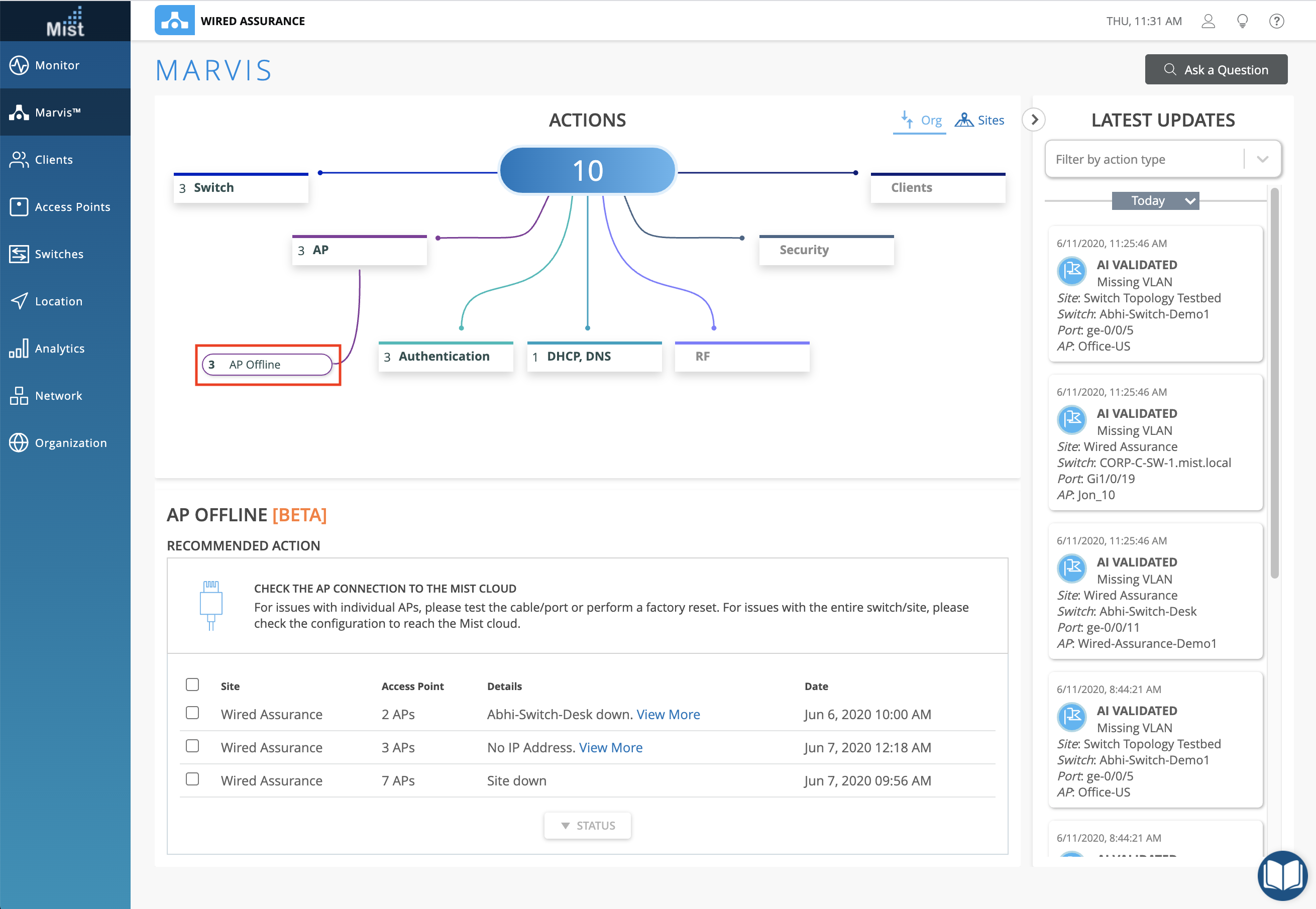This screenshot has height=909, width=1316.
Task: Click the Monitor heartbeat icon in sidebar
Action: 19,65
